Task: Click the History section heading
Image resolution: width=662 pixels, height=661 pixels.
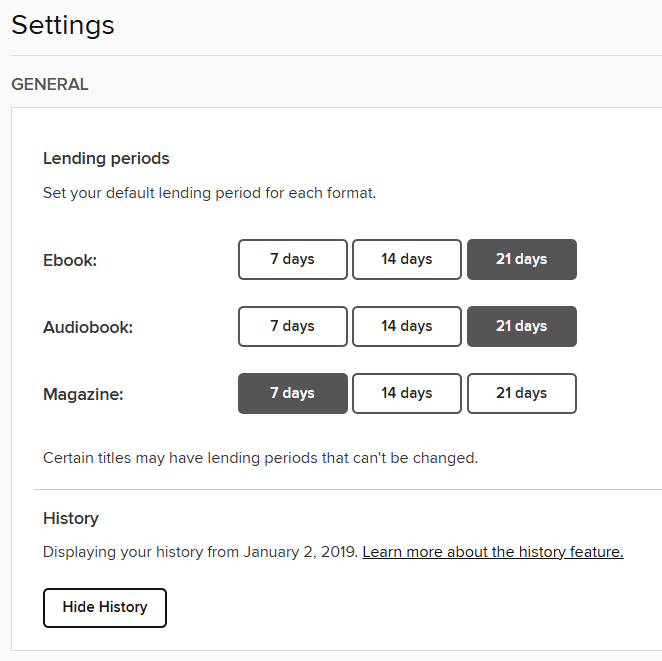Action: [x=71, y=518]
